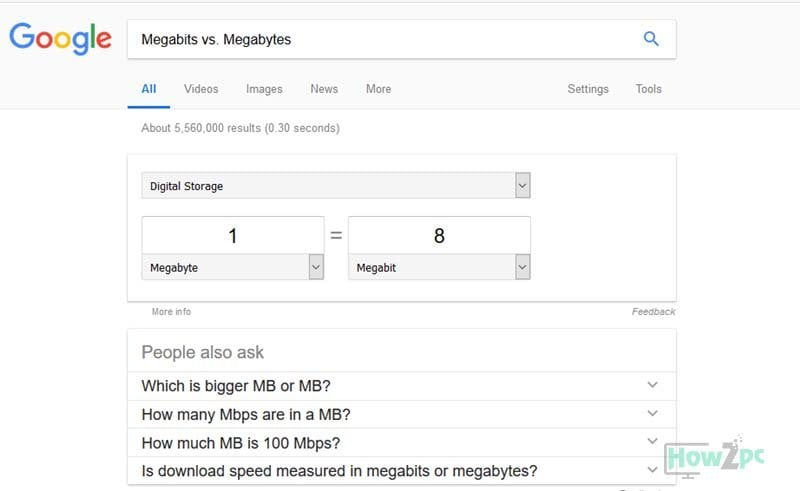Expand 'Is download speed measured in megabits' question
The image size is (800, 491).
coord(402,471)
